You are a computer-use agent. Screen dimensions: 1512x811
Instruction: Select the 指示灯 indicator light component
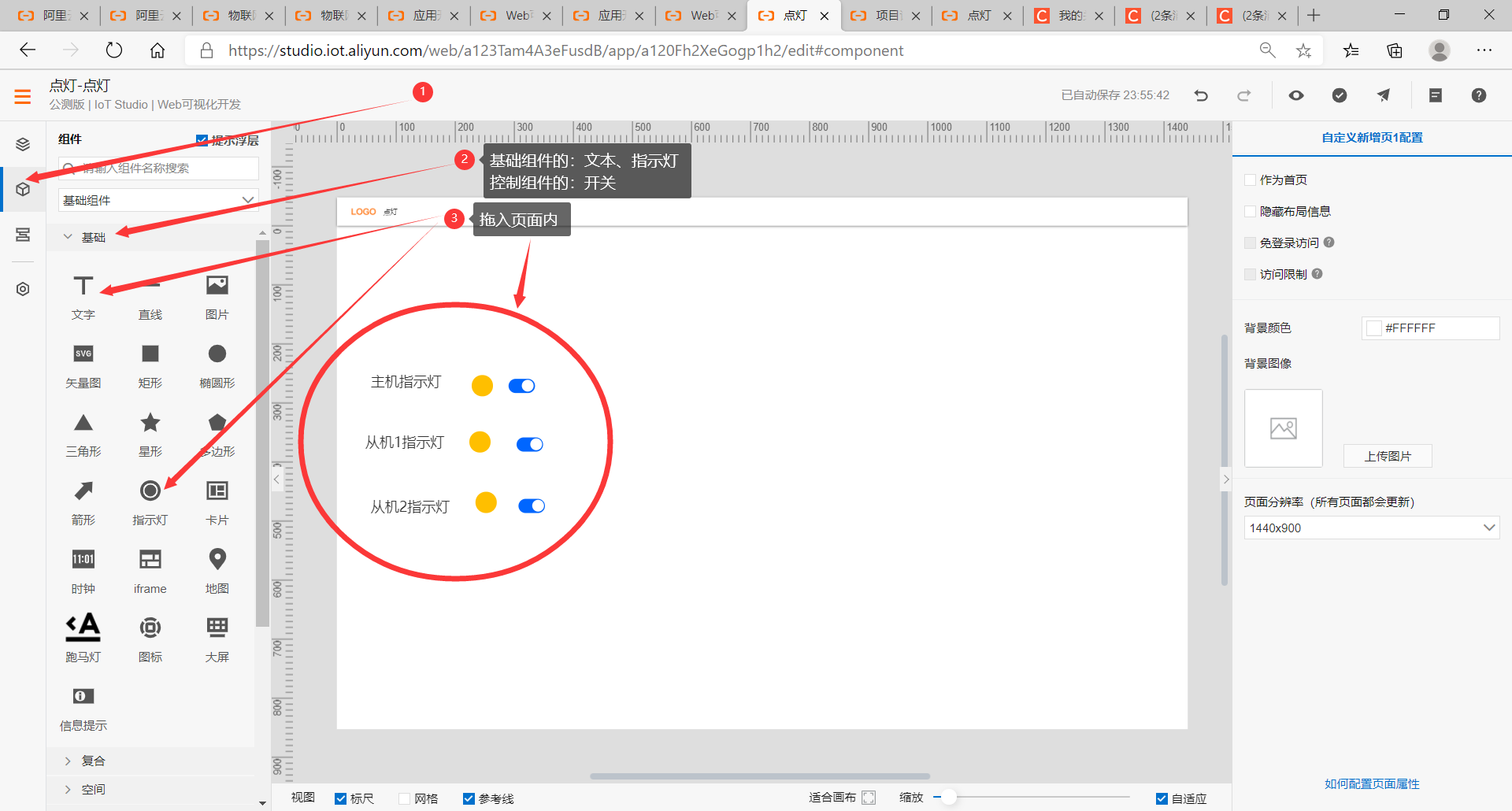(150, 502)
